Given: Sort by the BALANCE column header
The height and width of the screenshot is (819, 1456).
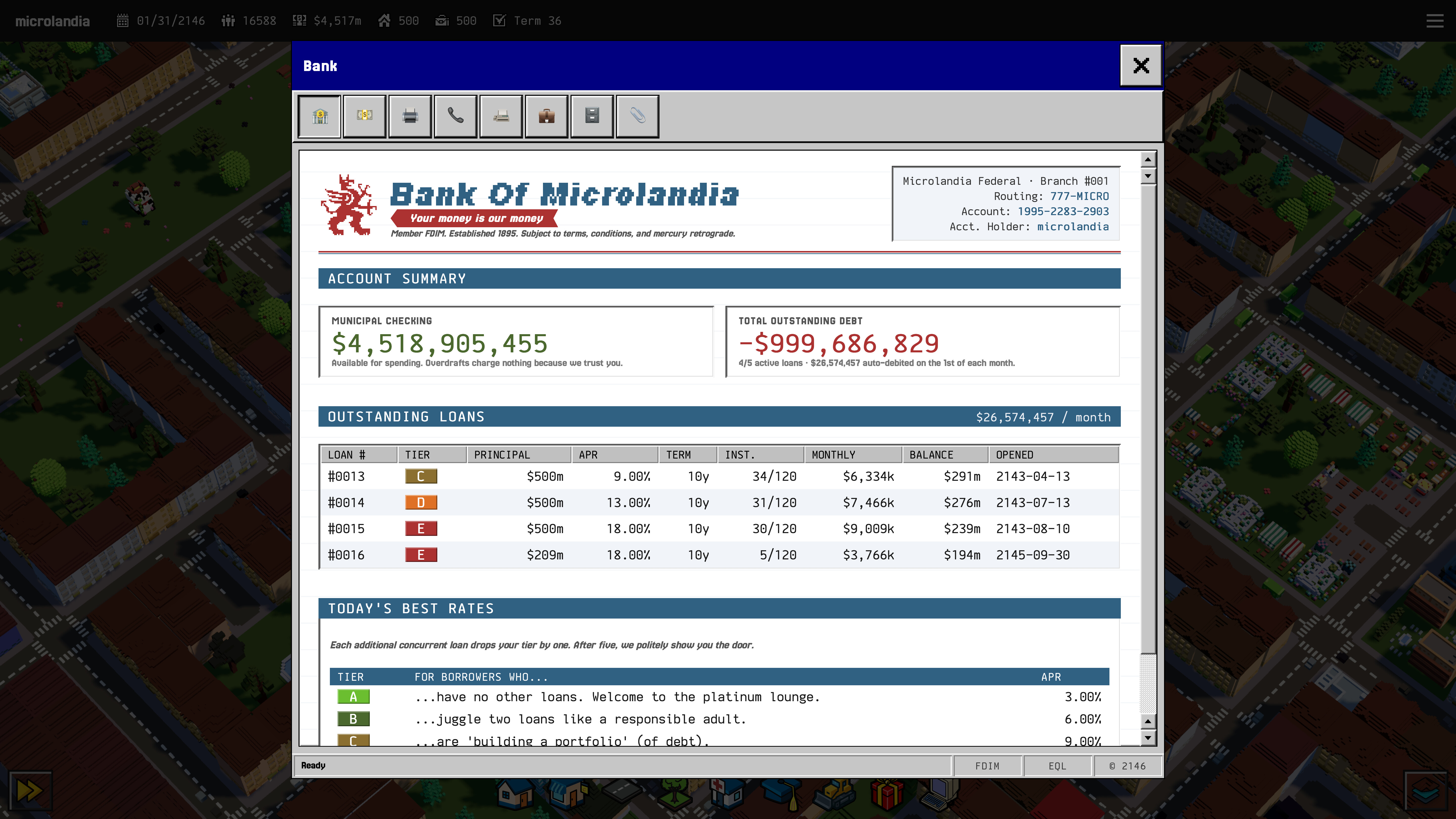Looking at the screenshot, I should 946,455.
